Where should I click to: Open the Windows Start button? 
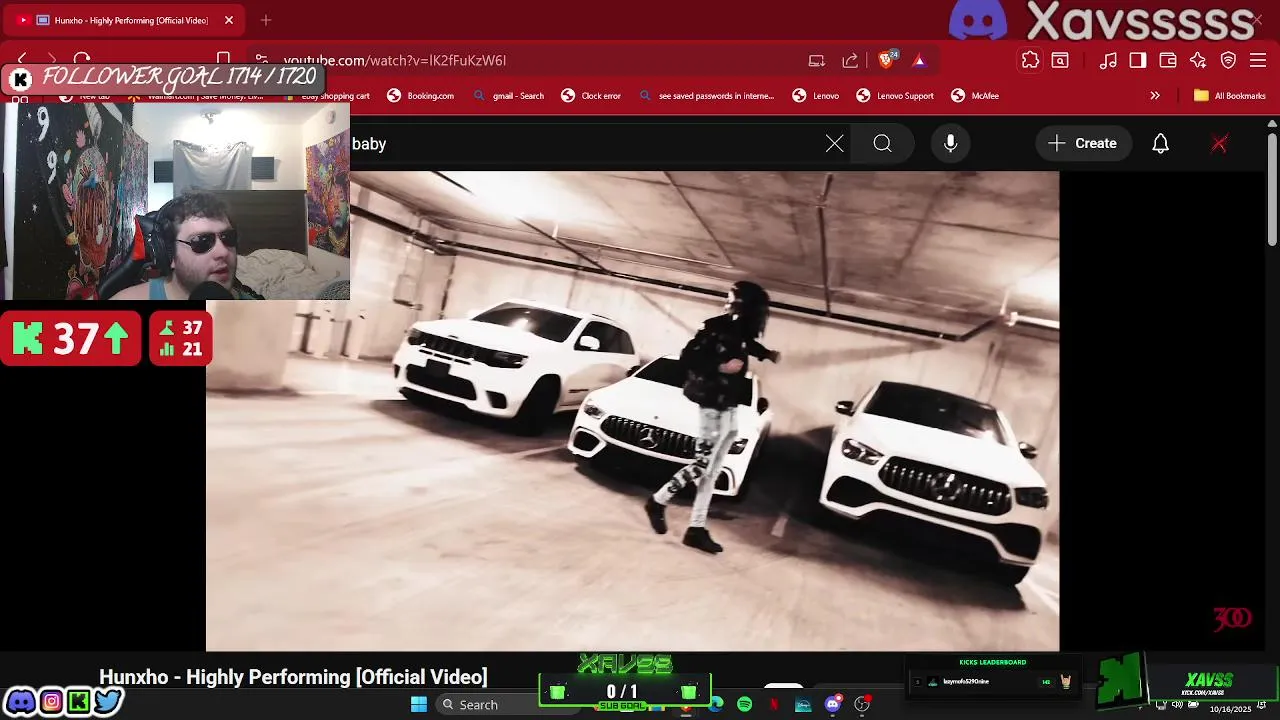click(419, 704)
